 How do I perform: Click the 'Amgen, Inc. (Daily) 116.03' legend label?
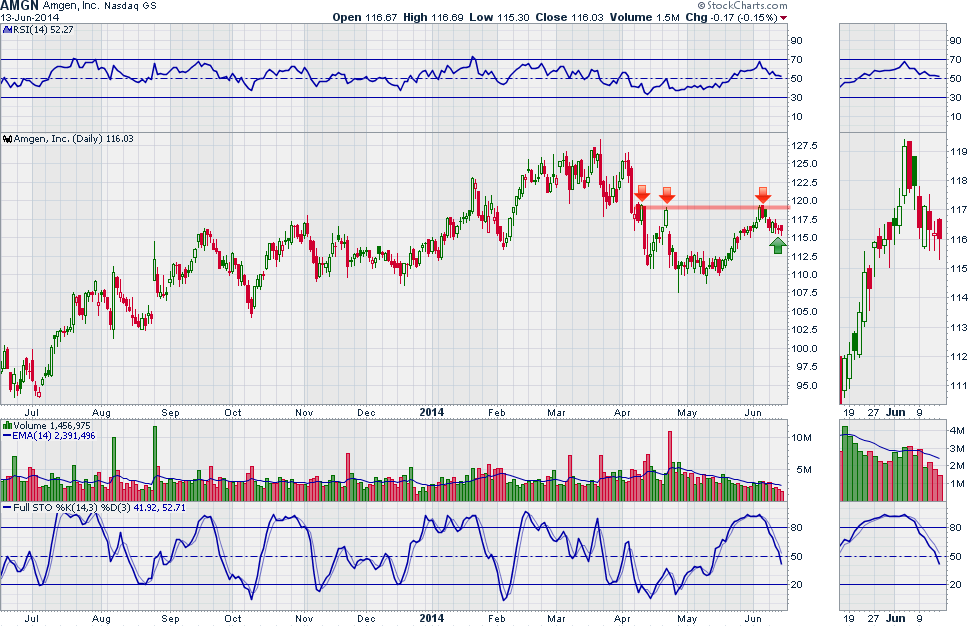pyautogui.click(x=73, y=139)
